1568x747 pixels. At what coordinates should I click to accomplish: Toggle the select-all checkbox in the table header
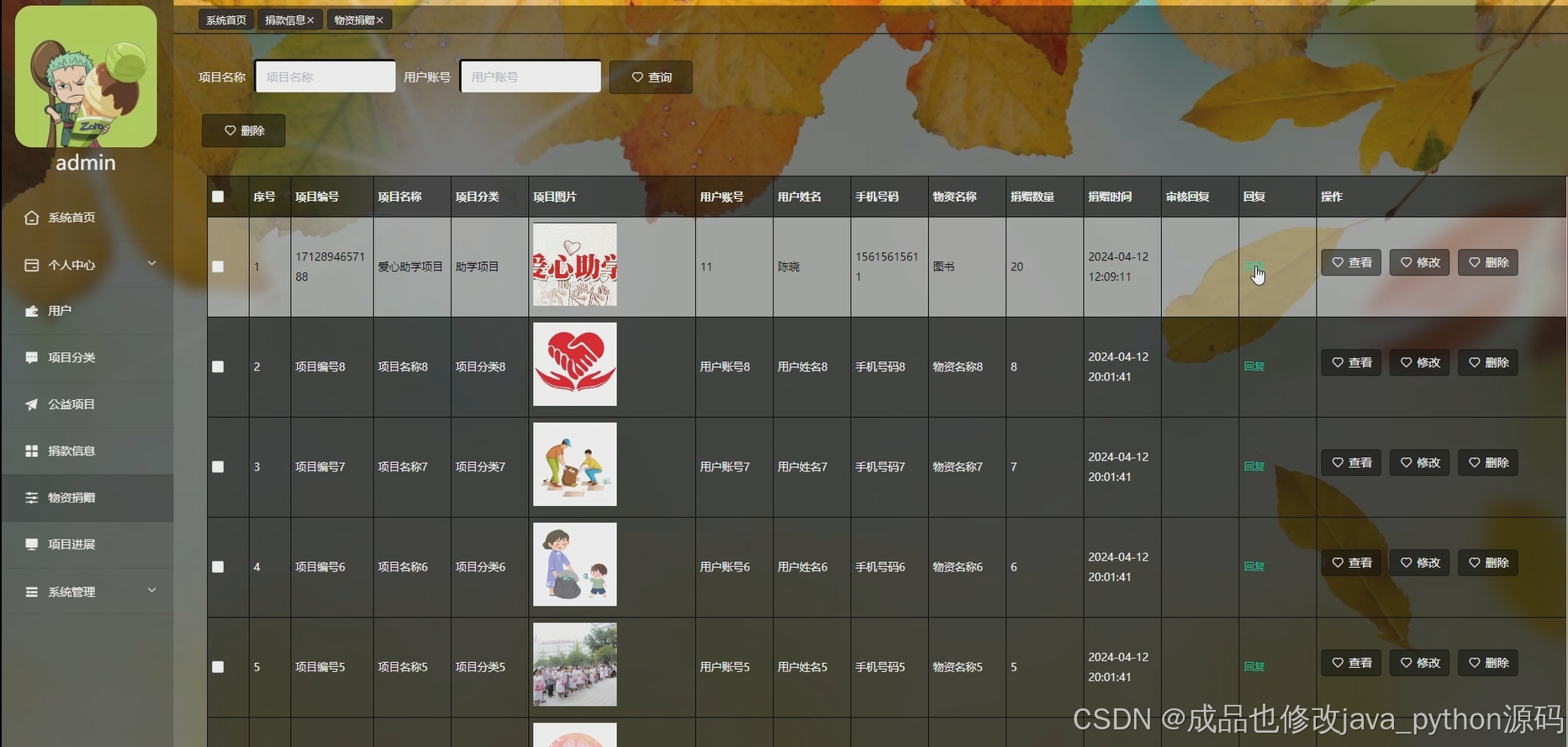point(218,197)
